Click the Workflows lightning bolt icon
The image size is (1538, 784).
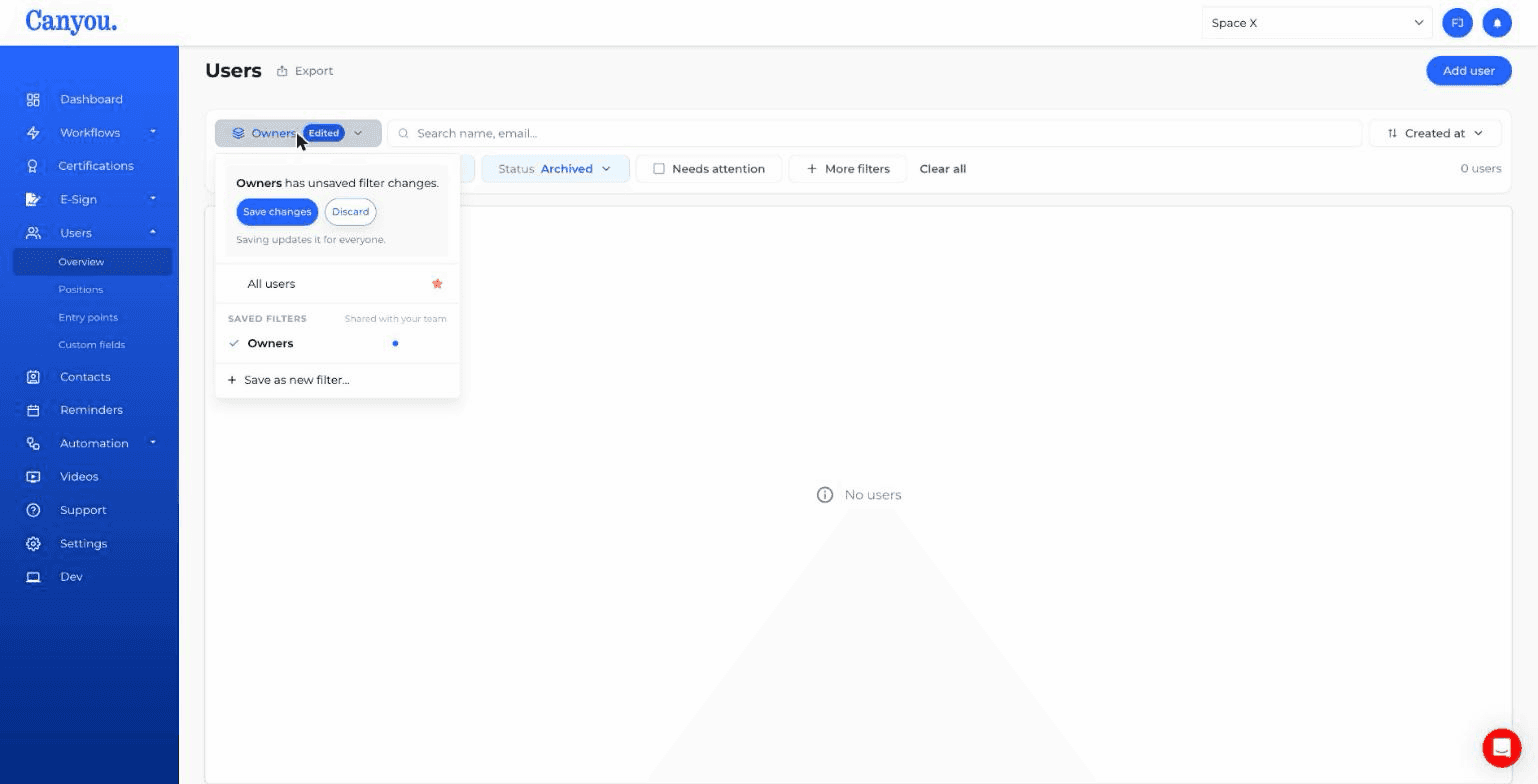click(x=33, y=132)
